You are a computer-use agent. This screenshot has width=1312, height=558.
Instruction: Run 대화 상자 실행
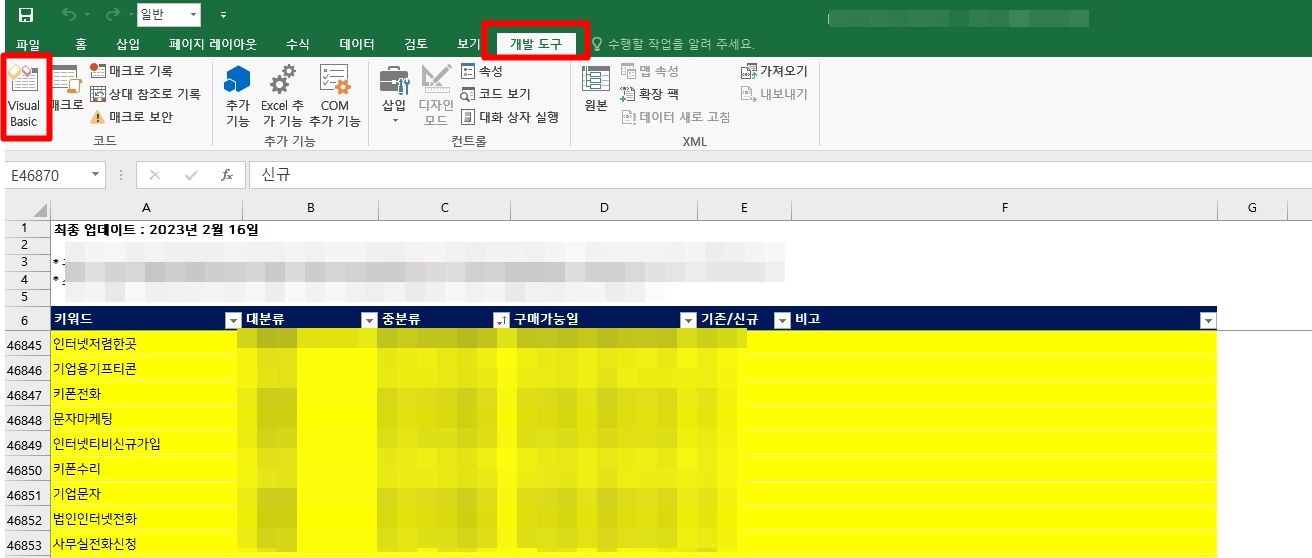pos(510,117)
